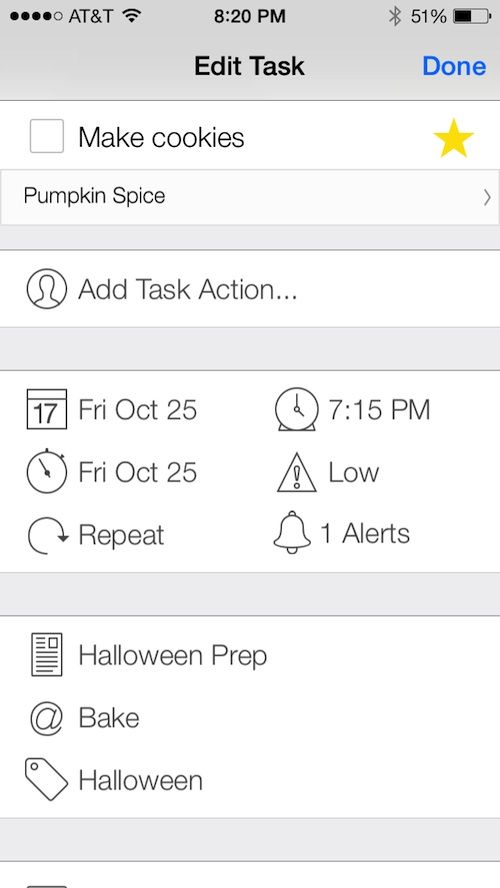Tap the alarm clock time icon
The image size is (500, 888).
click(x=297, y=409)
